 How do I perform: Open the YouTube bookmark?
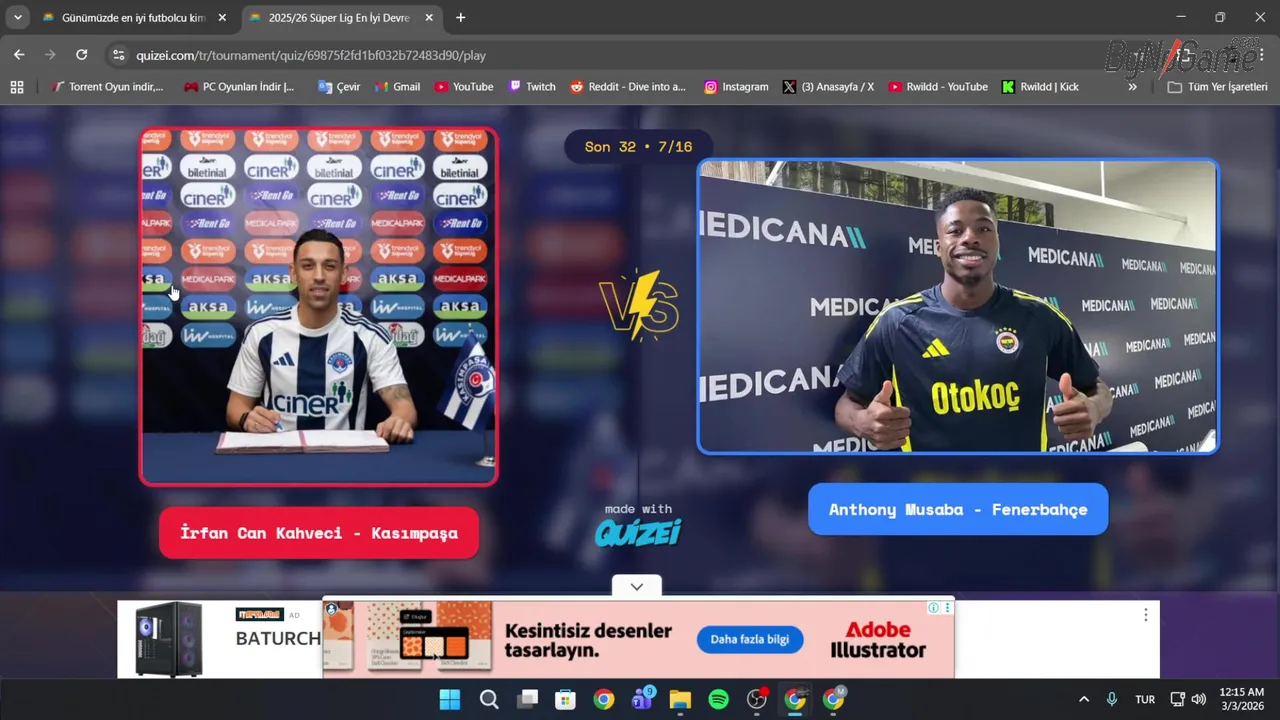(463, 87)
